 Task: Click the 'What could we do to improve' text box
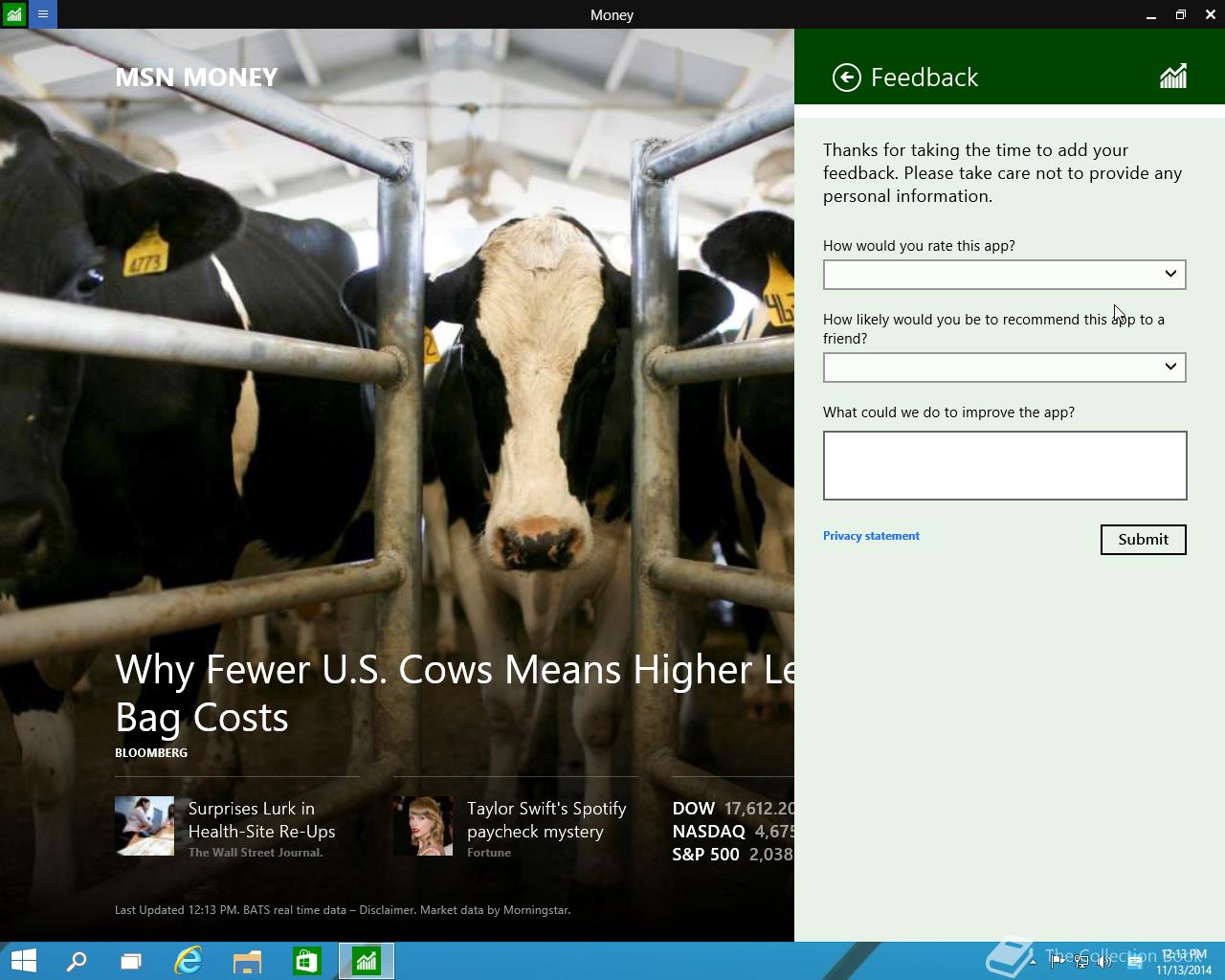click(x=1005, y=465)
